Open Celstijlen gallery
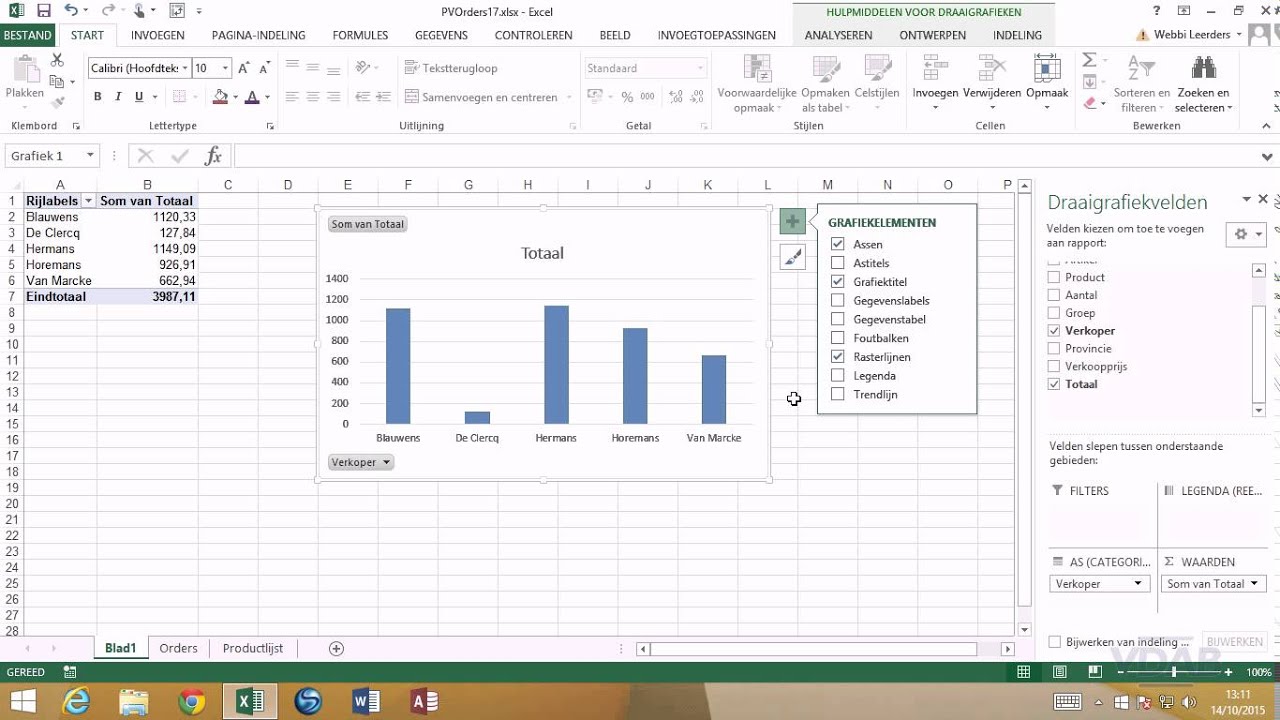The image size is (1280, 720). tap(877, 84)
